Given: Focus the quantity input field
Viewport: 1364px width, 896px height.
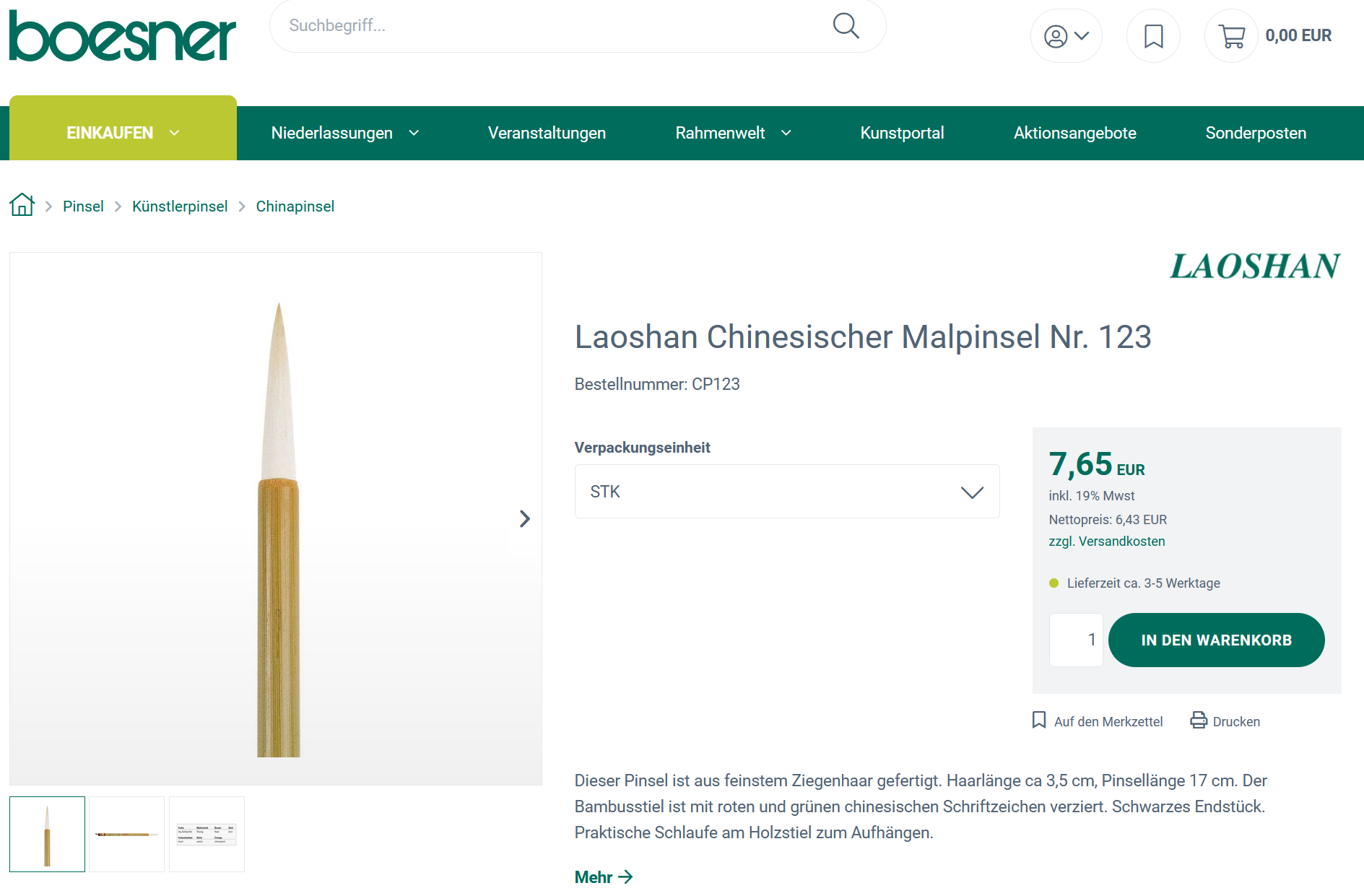Looking at the screenshot, I should 1076,640.
